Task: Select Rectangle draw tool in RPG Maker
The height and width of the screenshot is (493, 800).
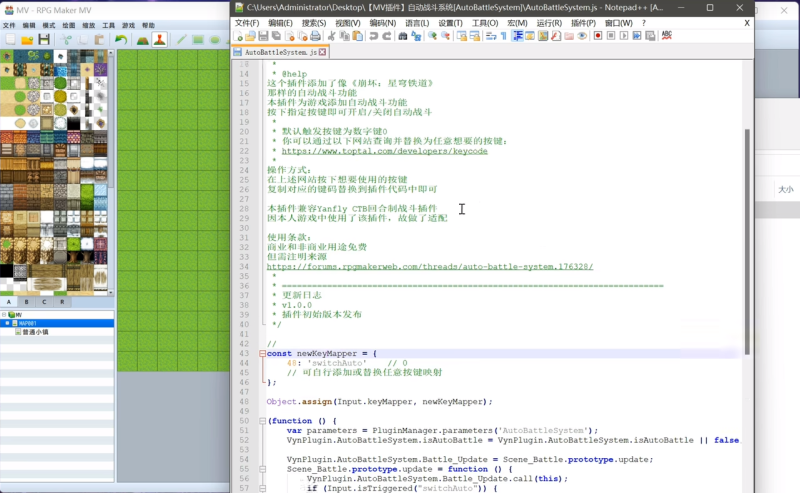Action: coord(198,40)
